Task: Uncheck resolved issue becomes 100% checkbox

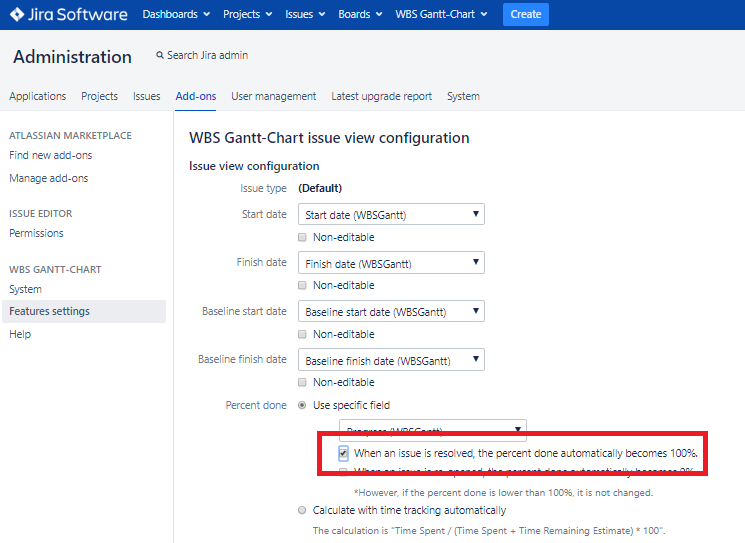Action: click(344, 453)
